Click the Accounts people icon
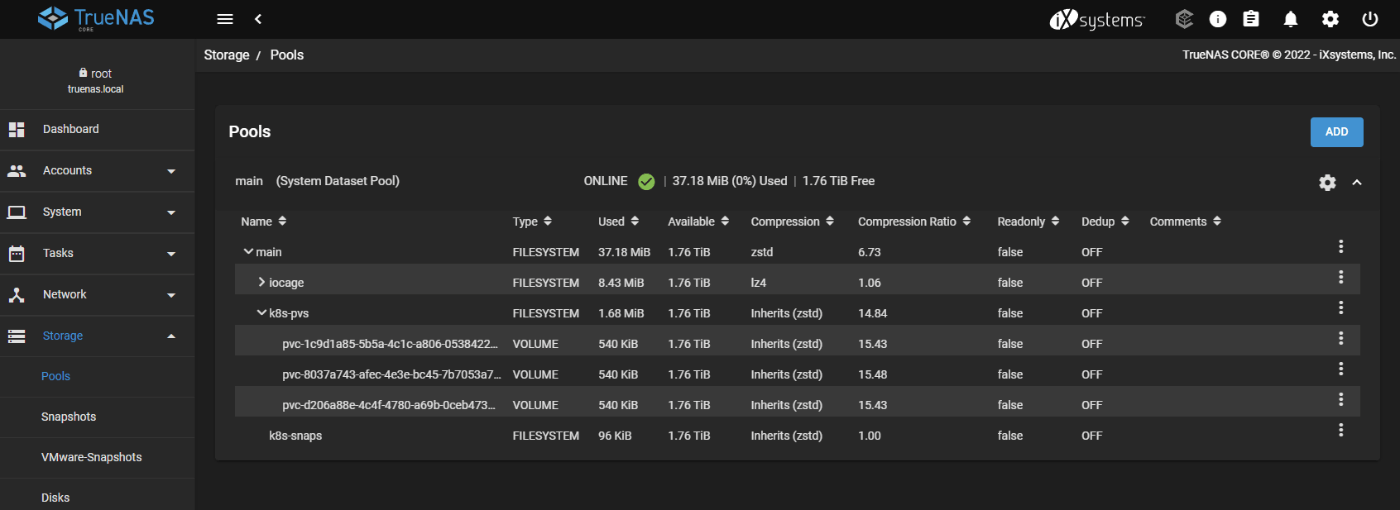 (16, 171)
